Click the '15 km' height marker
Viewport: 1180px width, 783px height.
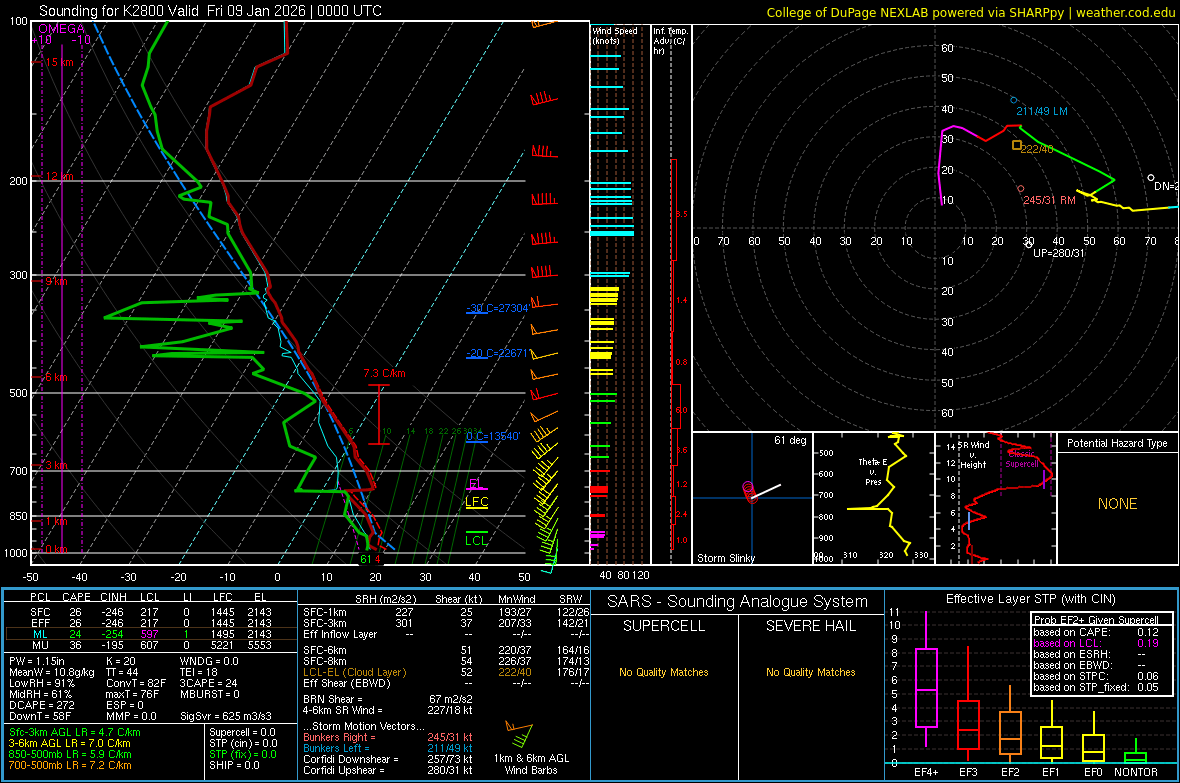tap(59, 62)
